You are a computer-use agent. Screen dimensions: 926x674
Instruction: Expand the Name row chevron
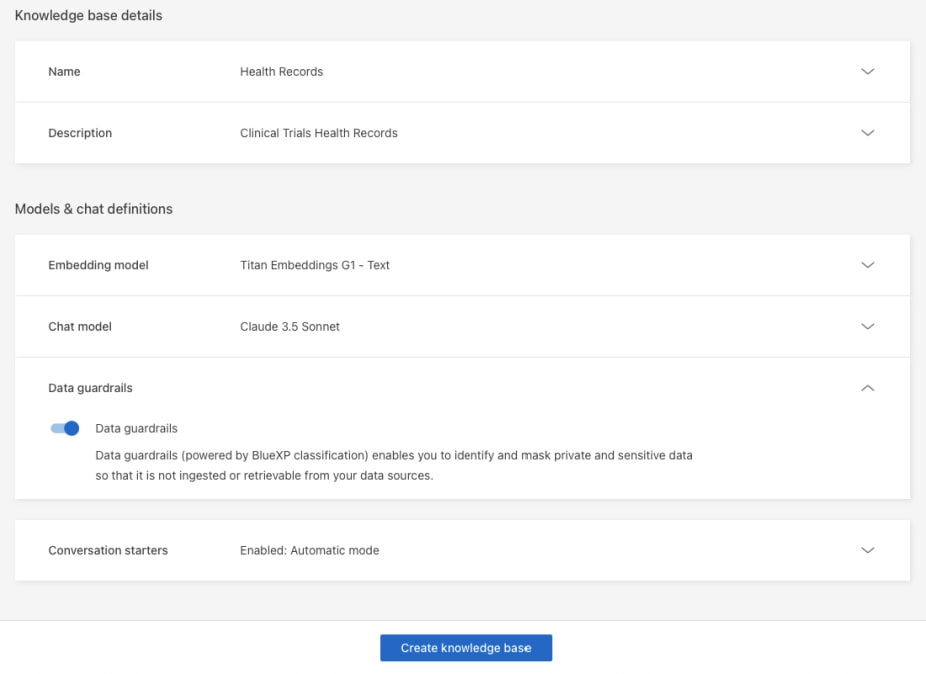(867, 72)
